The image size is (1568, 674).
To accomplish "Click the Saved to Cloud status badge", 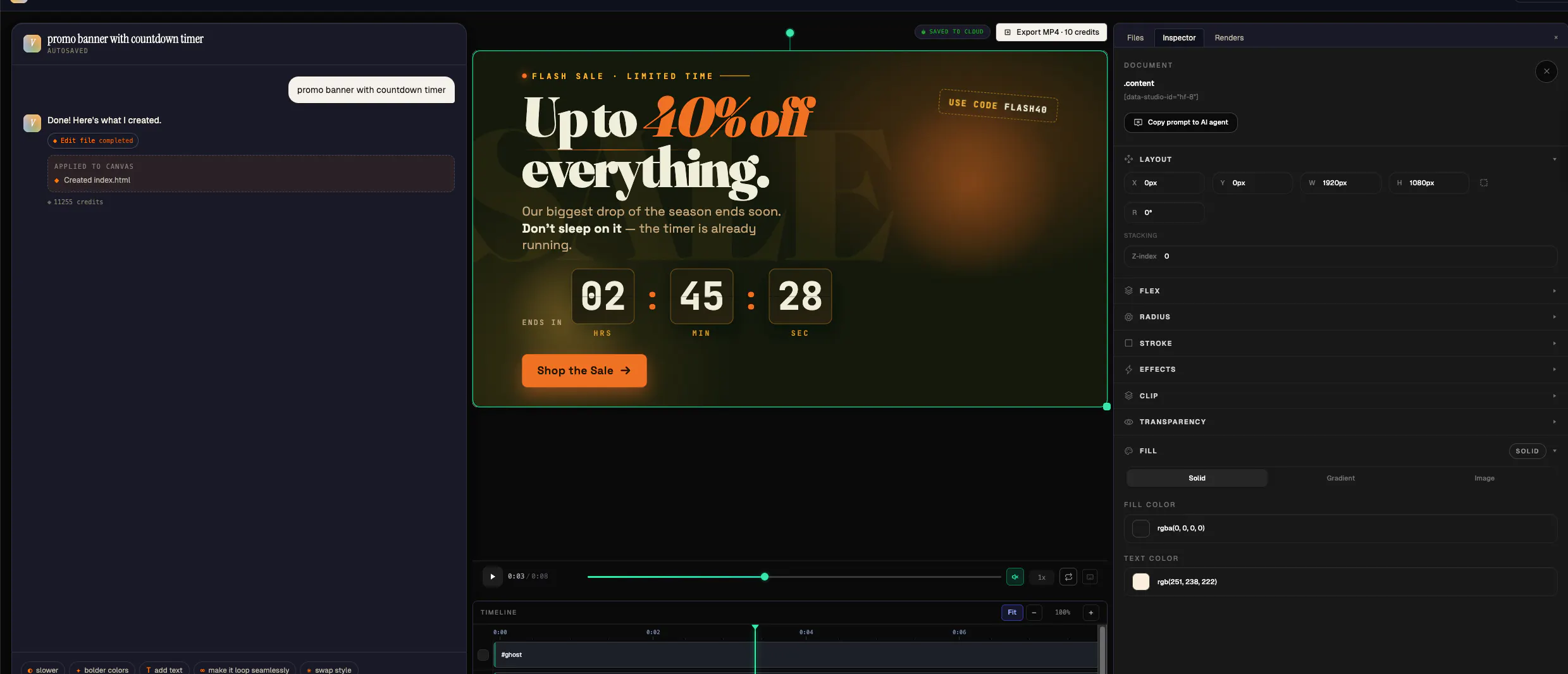I will click(952, 32).
